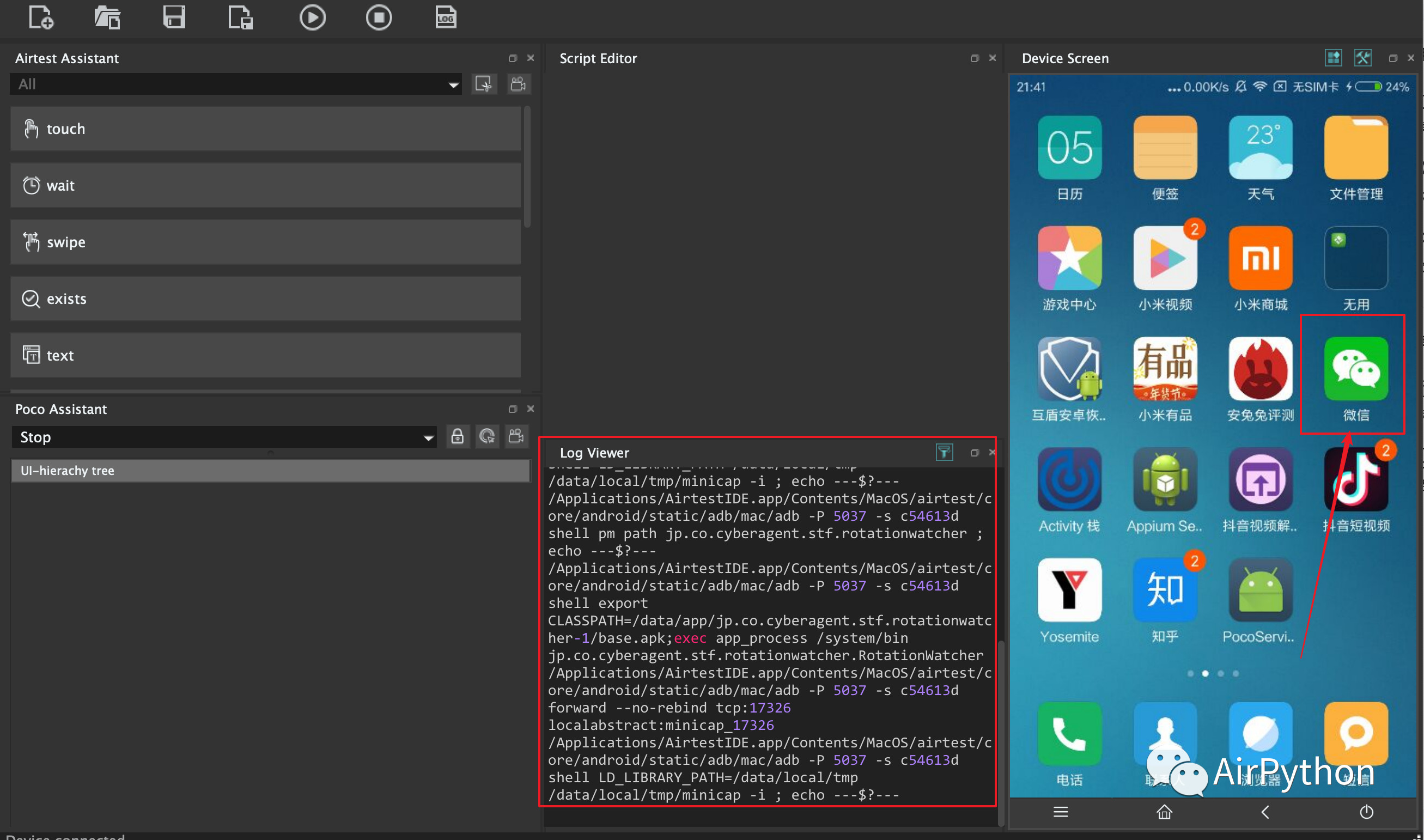The image size is (1424, 840).
Task: Click the swipe command button
Action: tap(265, 242)
